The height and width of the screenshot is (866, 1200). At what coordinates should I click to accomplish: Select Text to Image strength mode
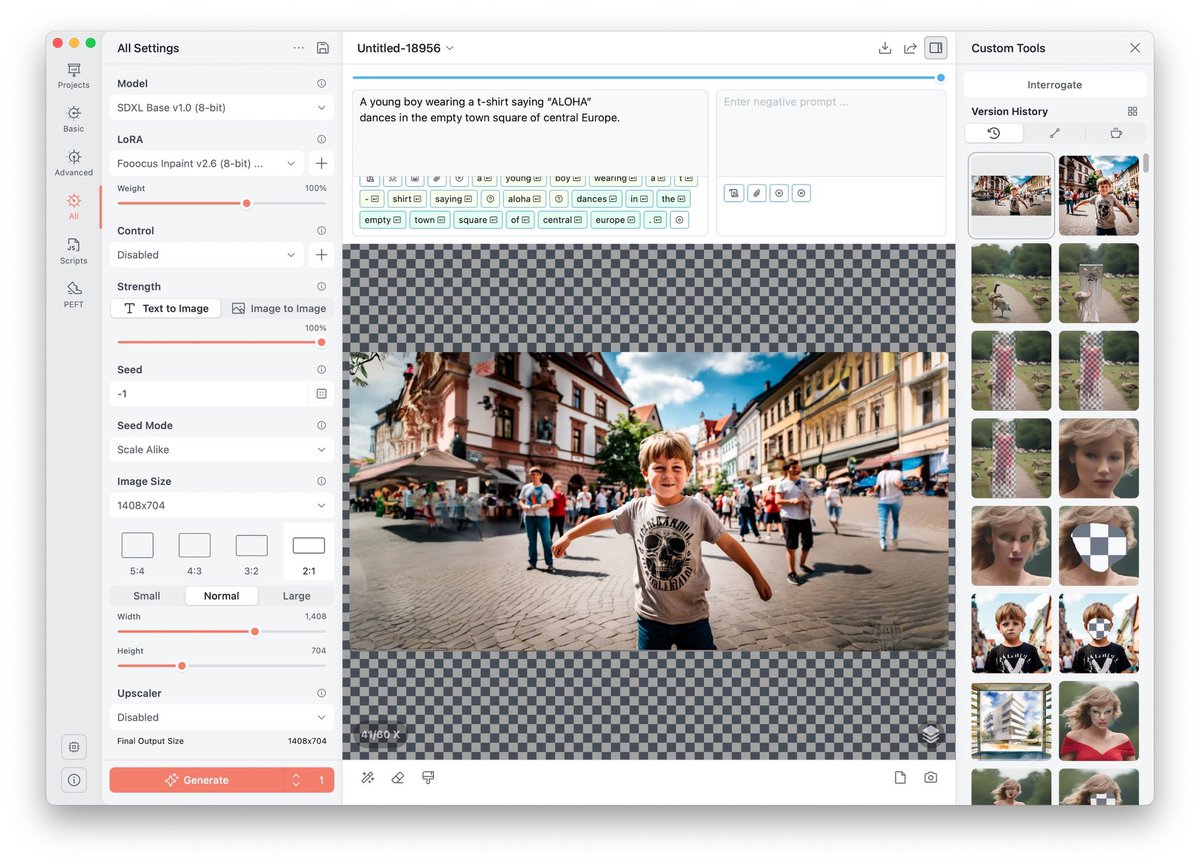[x=166, y=308]
